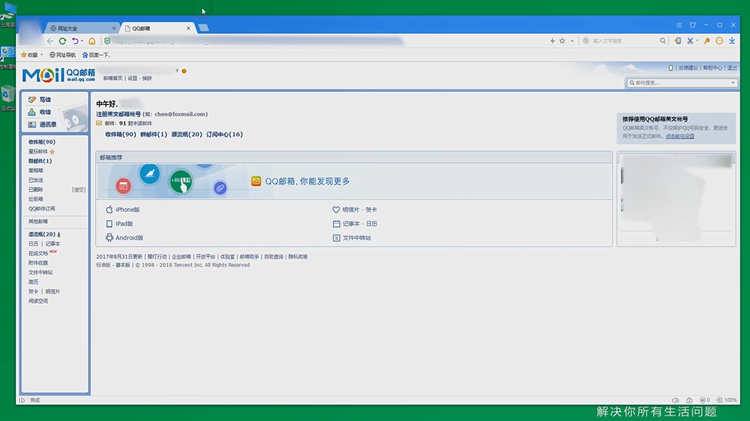The width and height of the screenshot is (750, 421).
Task: Click the 退出 logout link
Action: click(732, 68)
